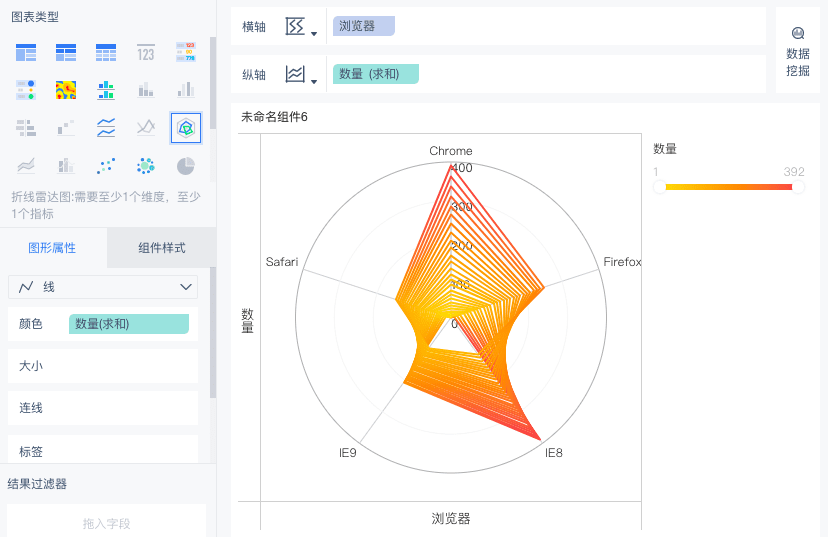Select the group table chart type
The width and height of the screenshot is (828, 537).
click(x=26, y=53)
